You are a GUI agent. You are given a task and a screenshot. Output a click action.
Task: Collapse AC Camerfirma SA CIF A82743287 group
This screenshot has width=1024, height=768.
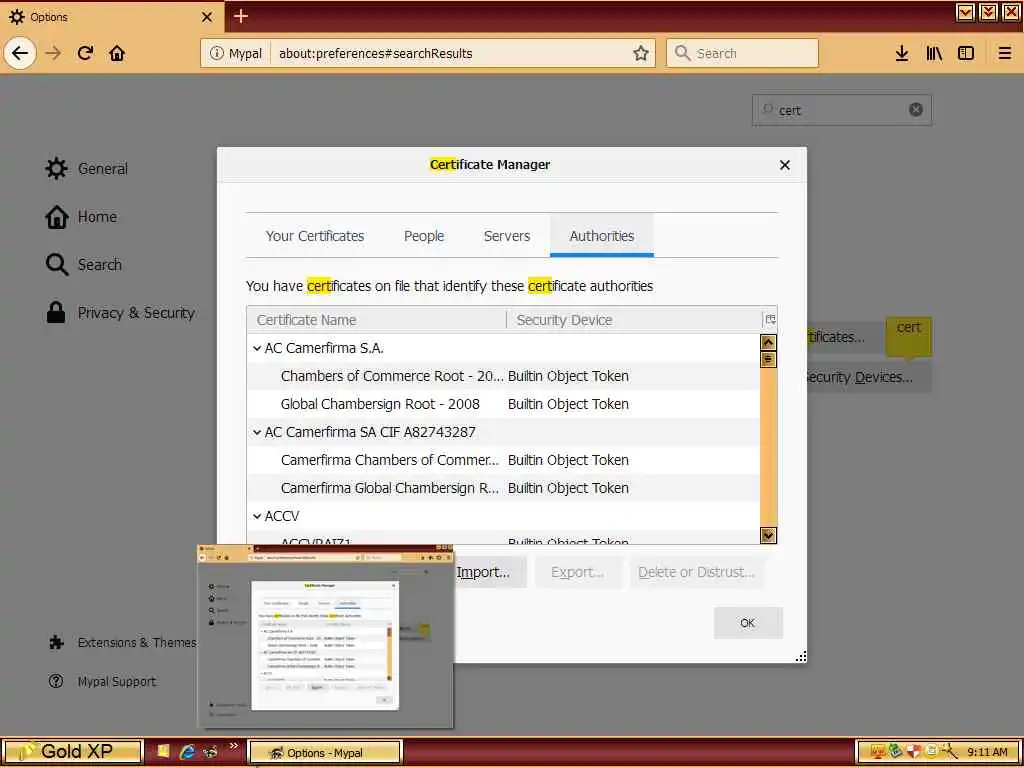(257, 432)
